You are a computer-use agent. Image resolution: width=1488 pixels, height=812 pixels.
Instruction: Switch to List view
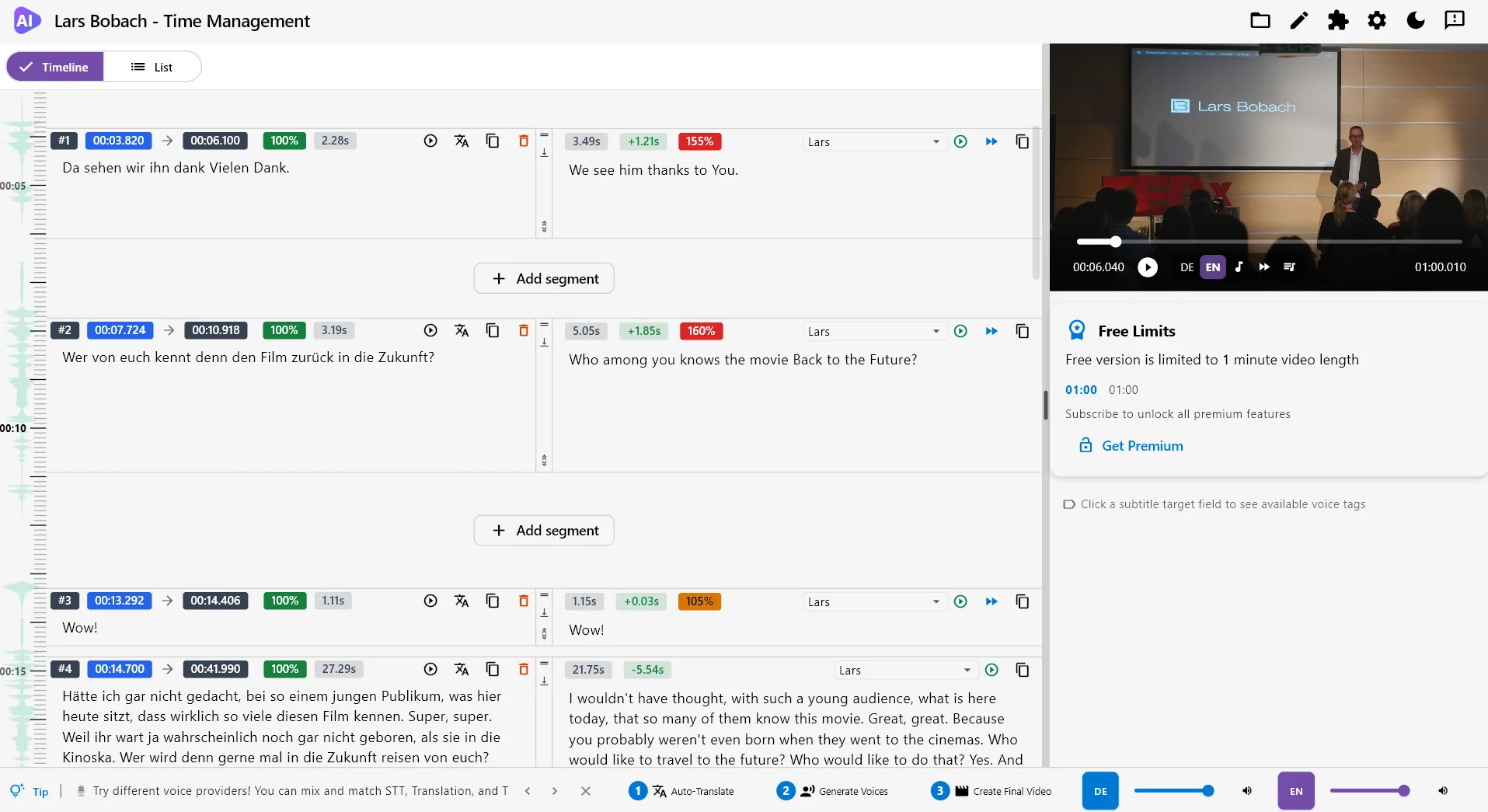pyautogui.click(x=152, y=67)
